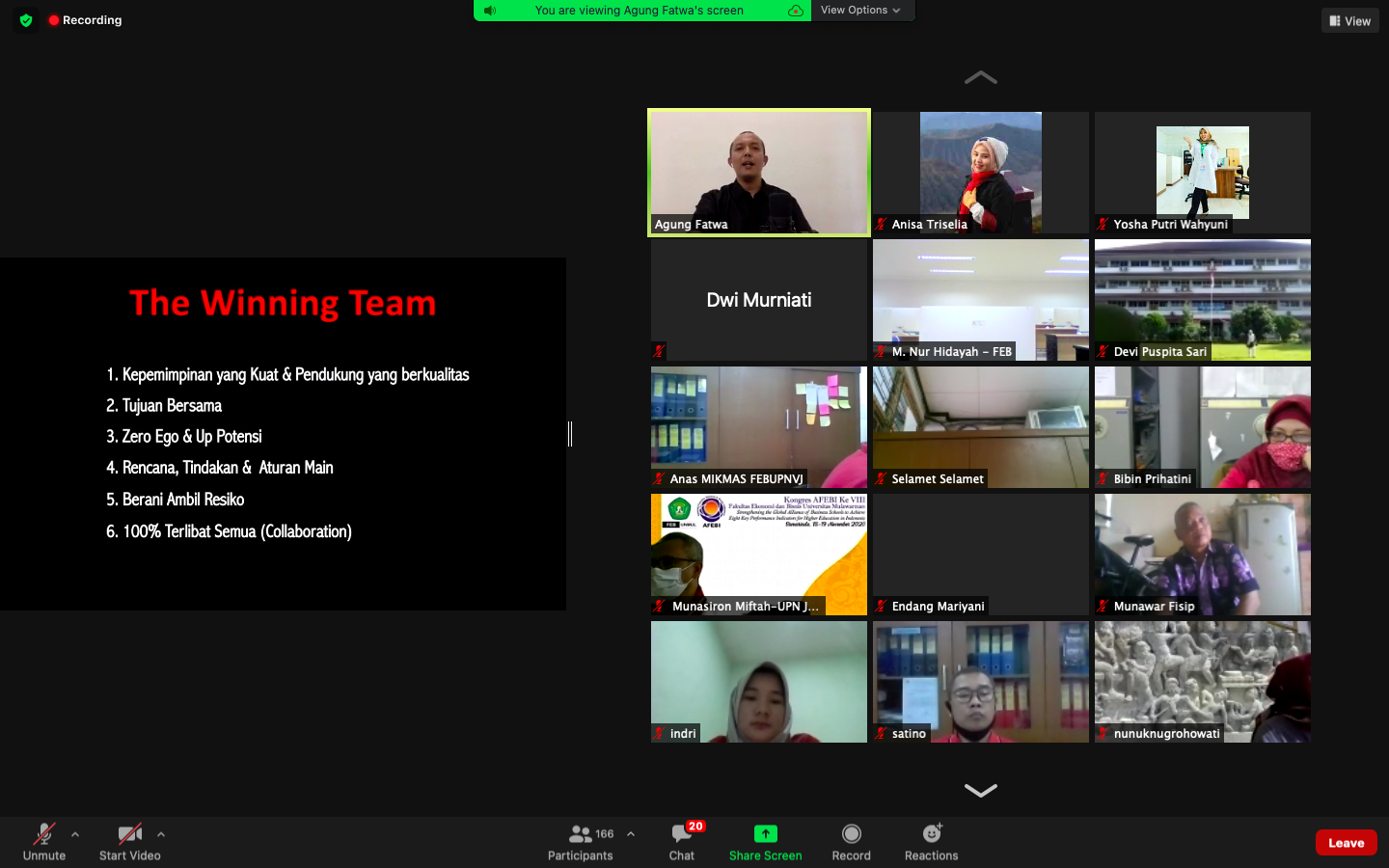Open the Chat panel icon
The width and height of the screenshot is (1389, 868).
[x=682, y=834]
